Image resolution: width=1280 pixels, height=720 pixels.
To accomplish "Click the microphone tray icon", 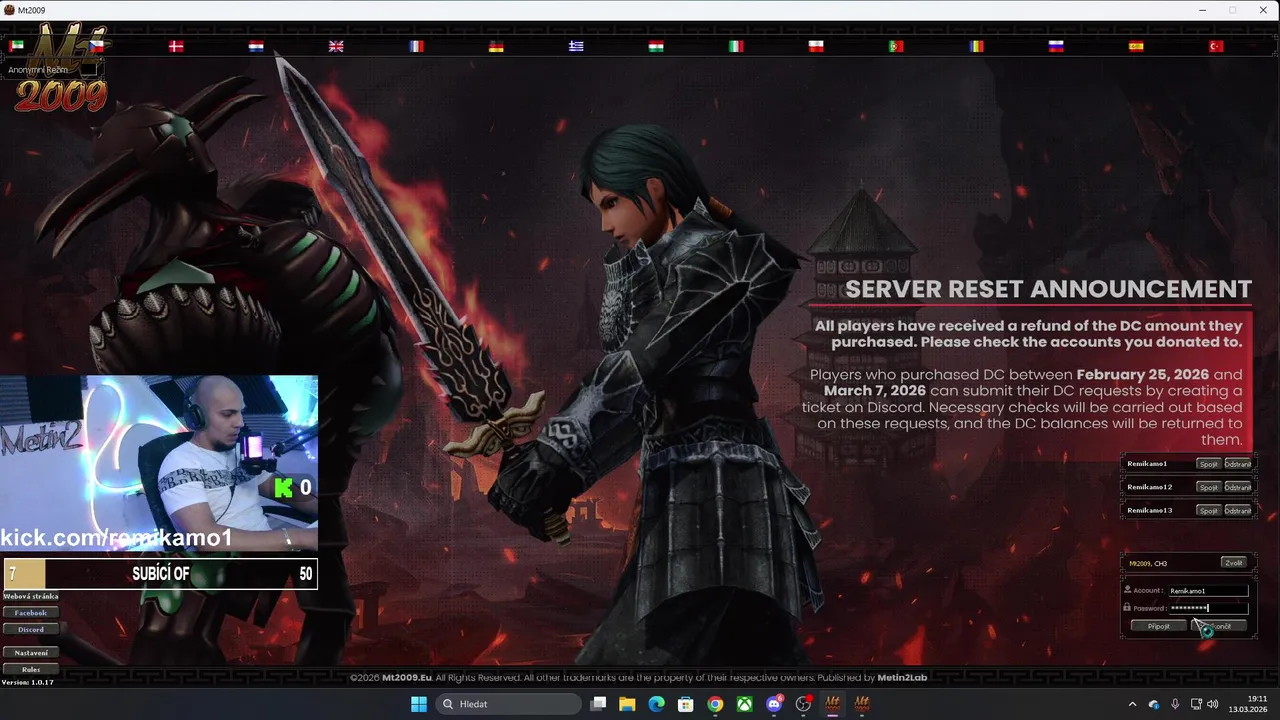I will point(1175,704).
